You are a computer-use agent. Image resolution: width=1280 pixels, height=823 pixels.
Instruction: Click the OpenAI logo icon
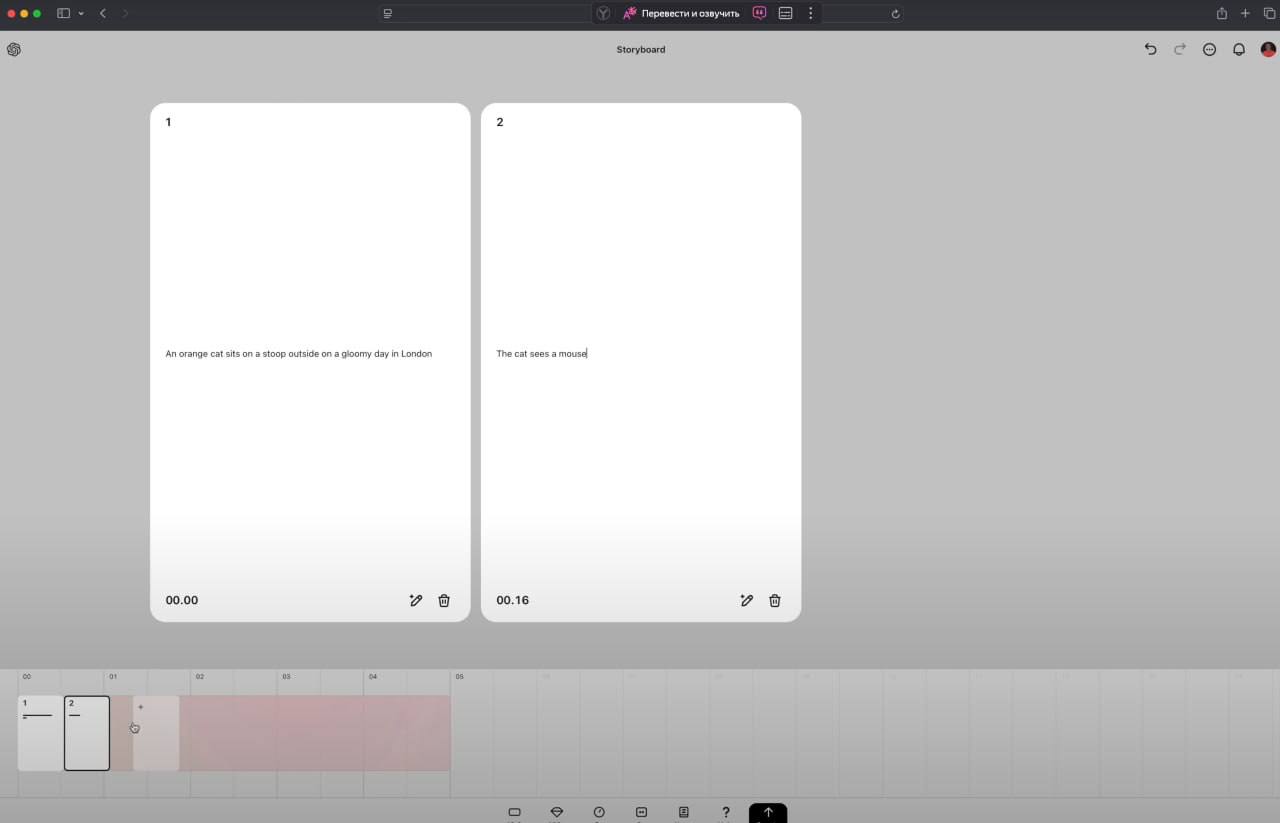coord(14,49)
